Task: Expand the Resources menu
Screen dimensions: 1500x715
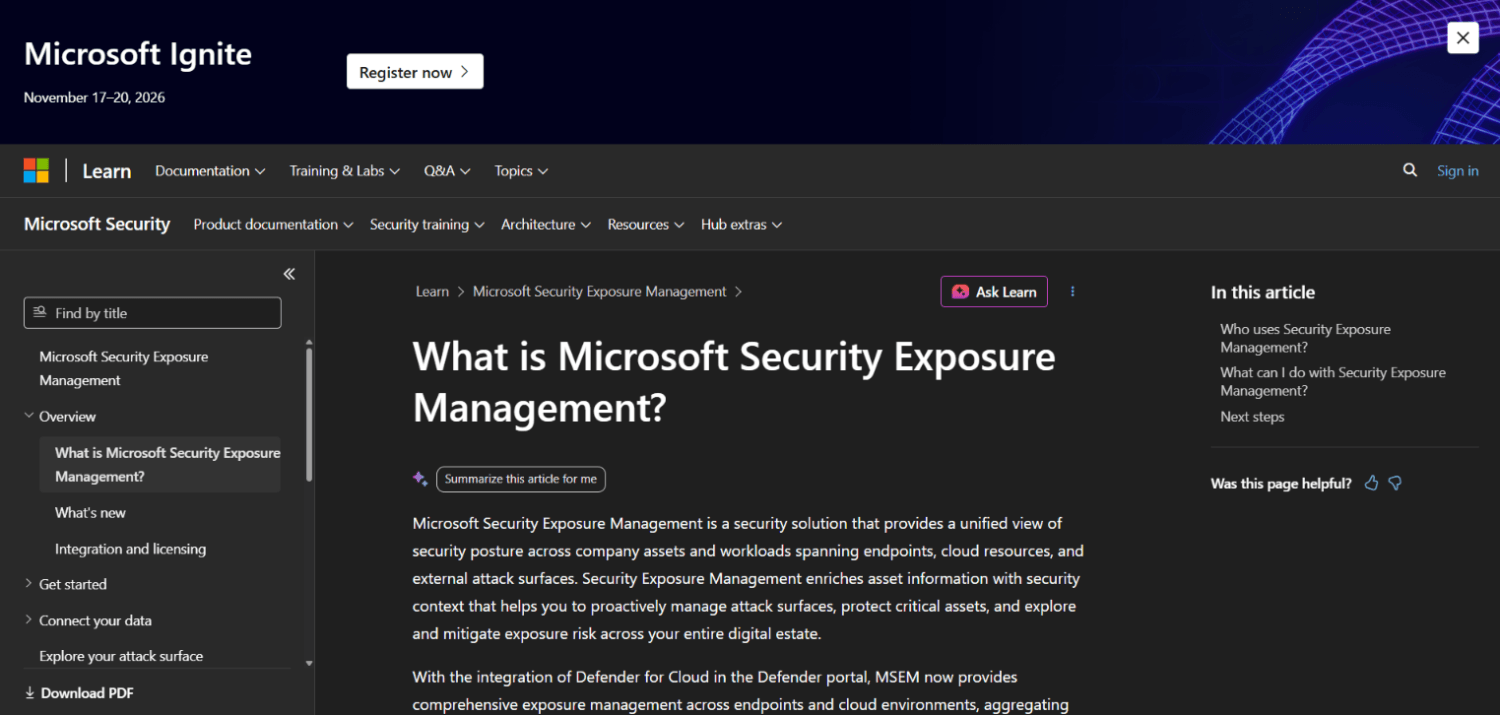Action: point(646,224)
